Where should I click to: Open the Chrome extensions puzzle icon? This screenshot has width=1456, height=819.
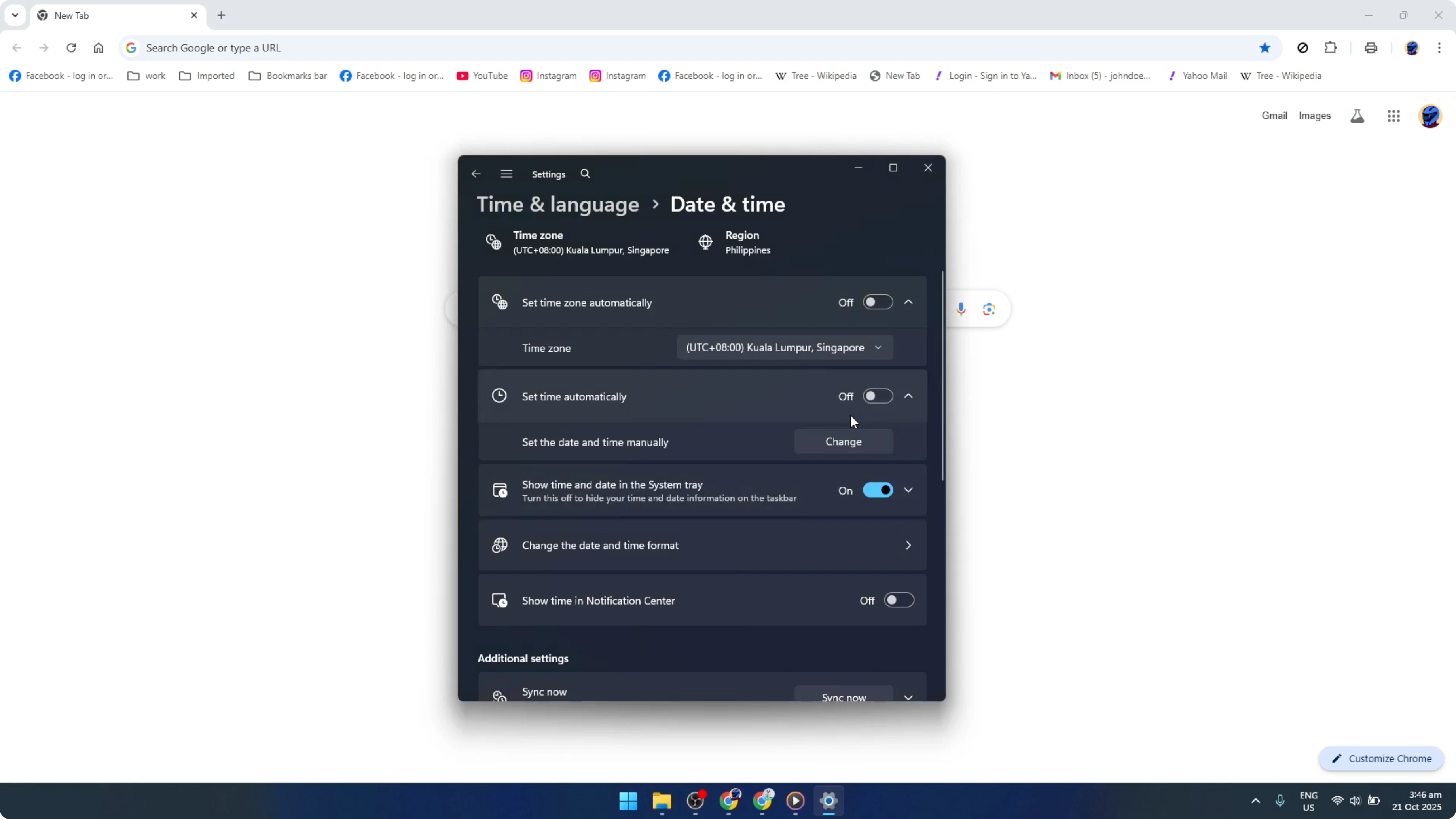coord(1331,47)
